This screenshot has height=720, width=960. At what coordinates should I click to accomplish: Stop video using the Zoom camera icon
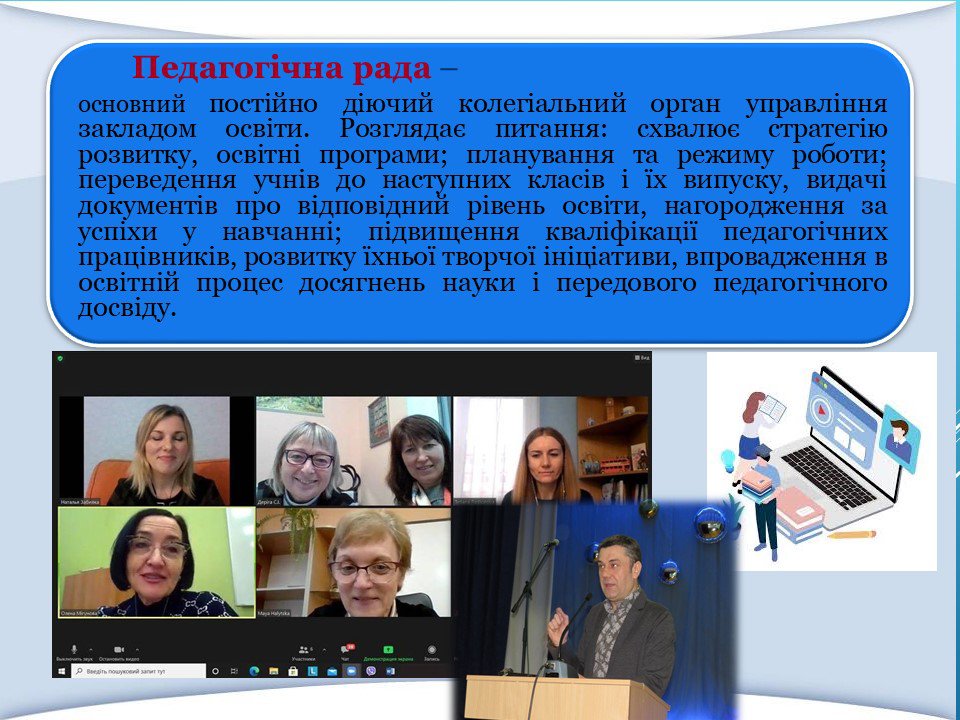pos(119,653)
